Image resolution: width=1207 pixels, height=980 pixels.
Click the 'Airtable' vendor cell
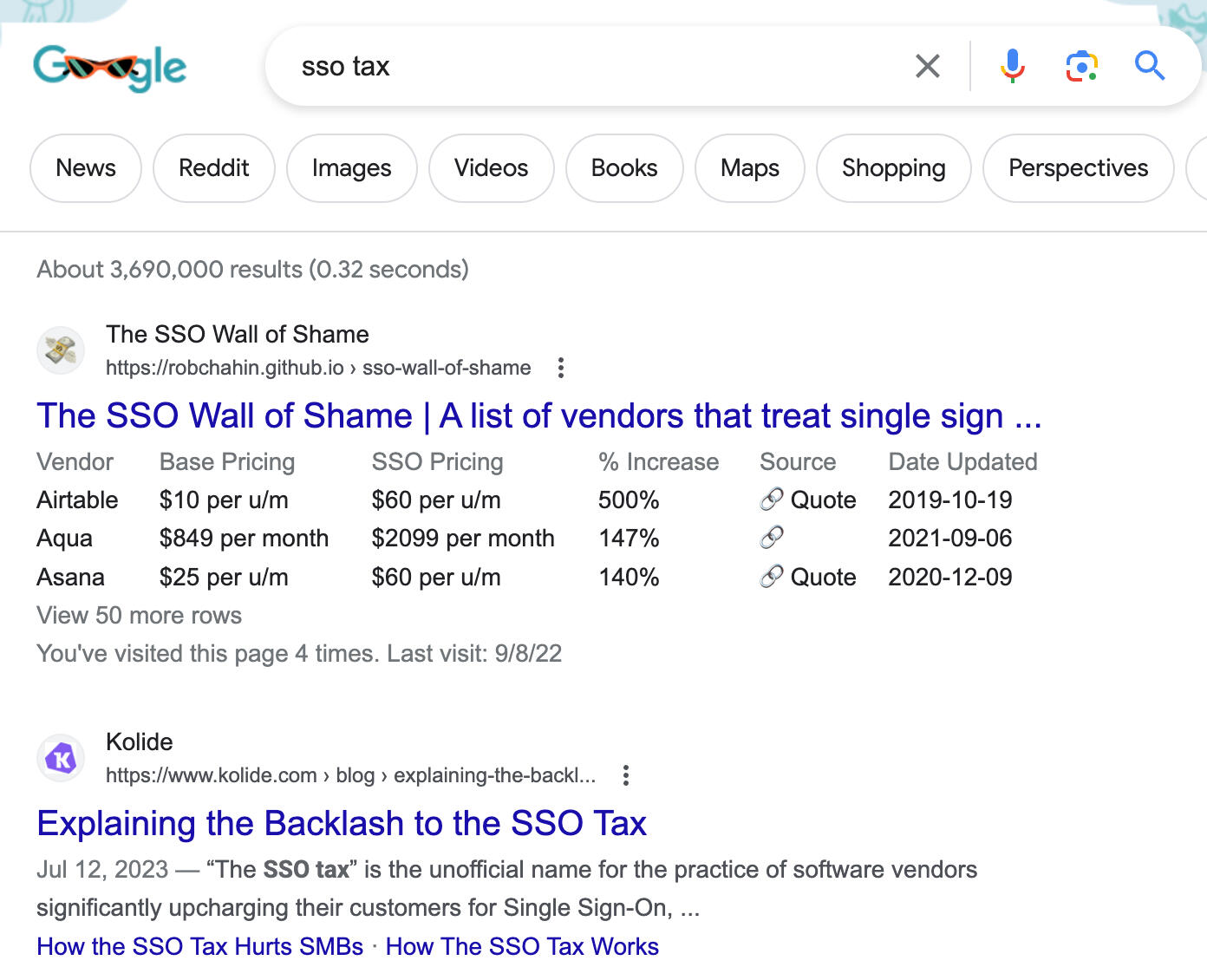pos(77,500)
